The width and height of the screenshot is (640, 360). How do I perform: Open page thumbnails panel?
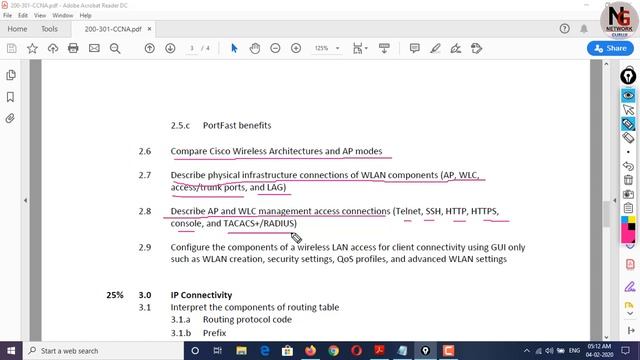tap(11, 75)
